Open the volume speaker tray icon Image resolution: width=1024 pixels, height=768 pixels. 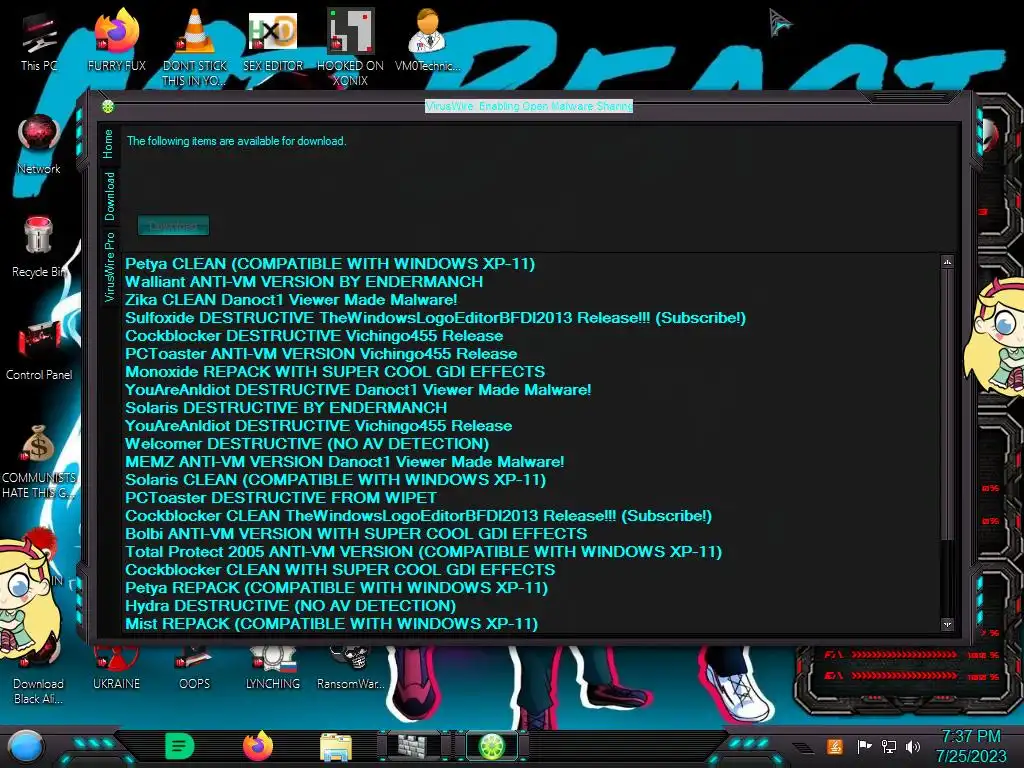[913, 746]
